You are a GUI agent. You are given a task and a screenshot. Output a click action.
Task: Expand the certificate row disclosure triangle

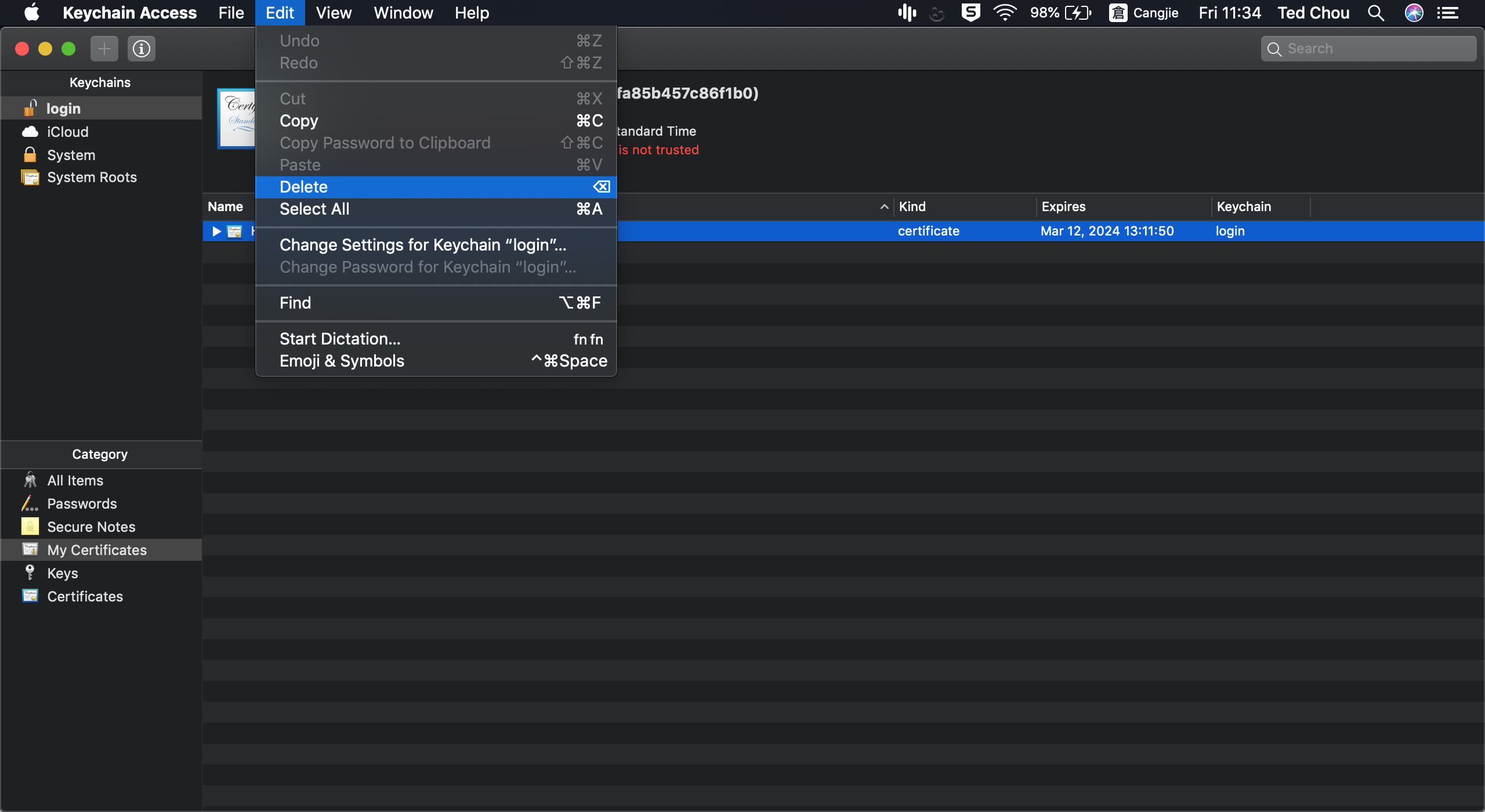coord(216,231)
